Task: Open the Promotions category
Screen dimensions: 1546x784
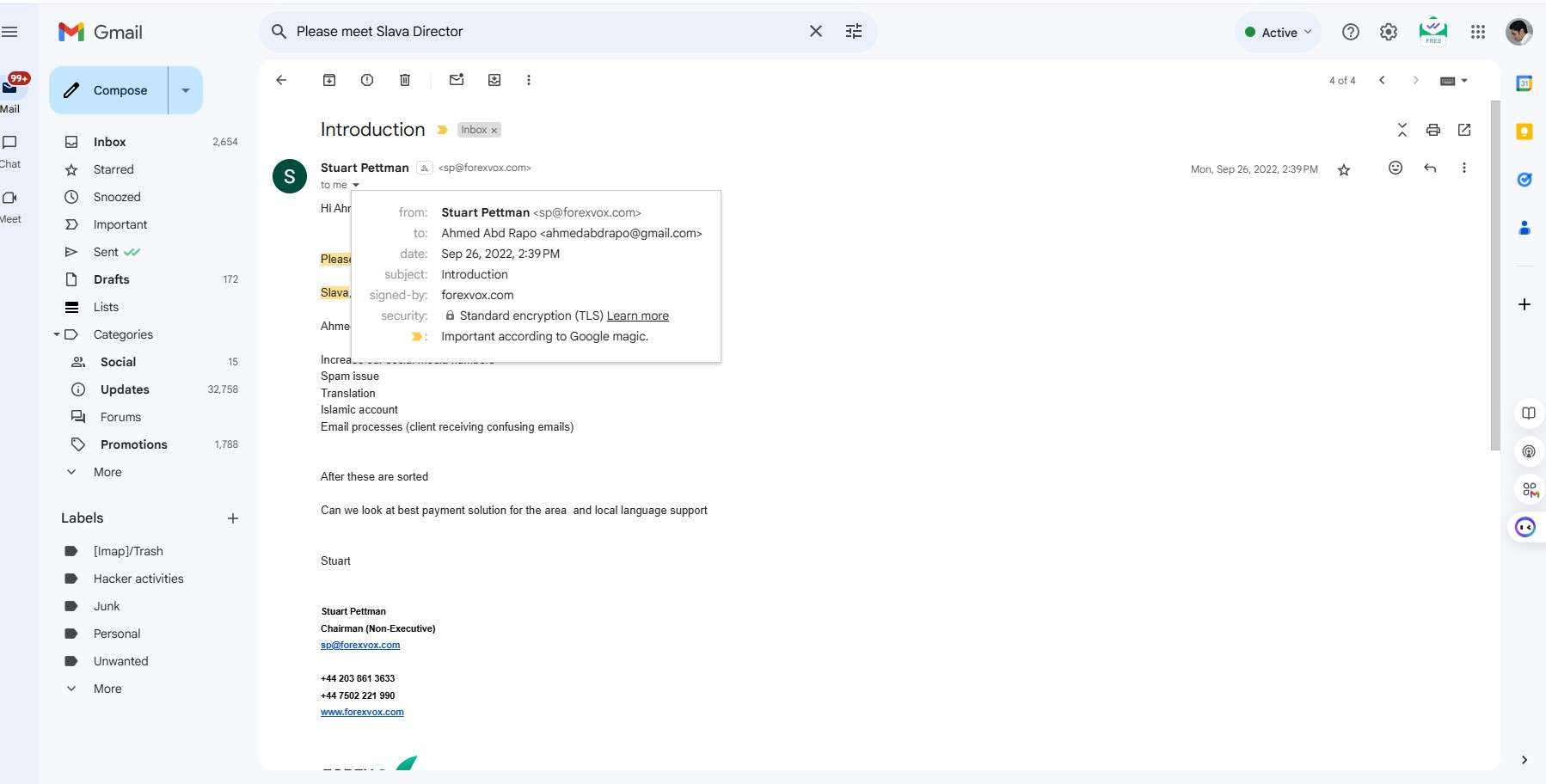Action: coord(133,444)
